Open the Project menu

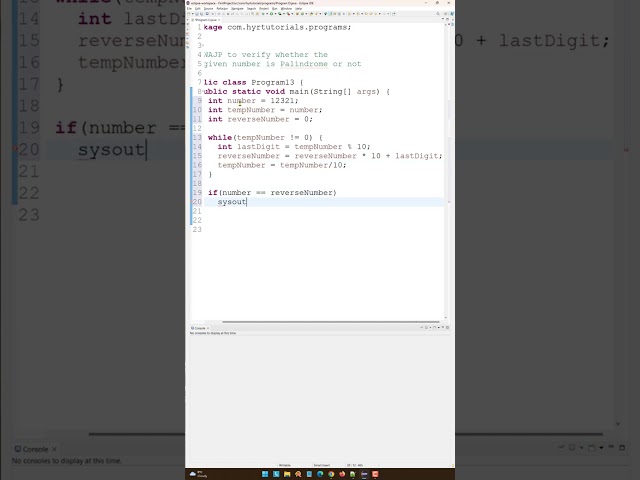[264, 9]
